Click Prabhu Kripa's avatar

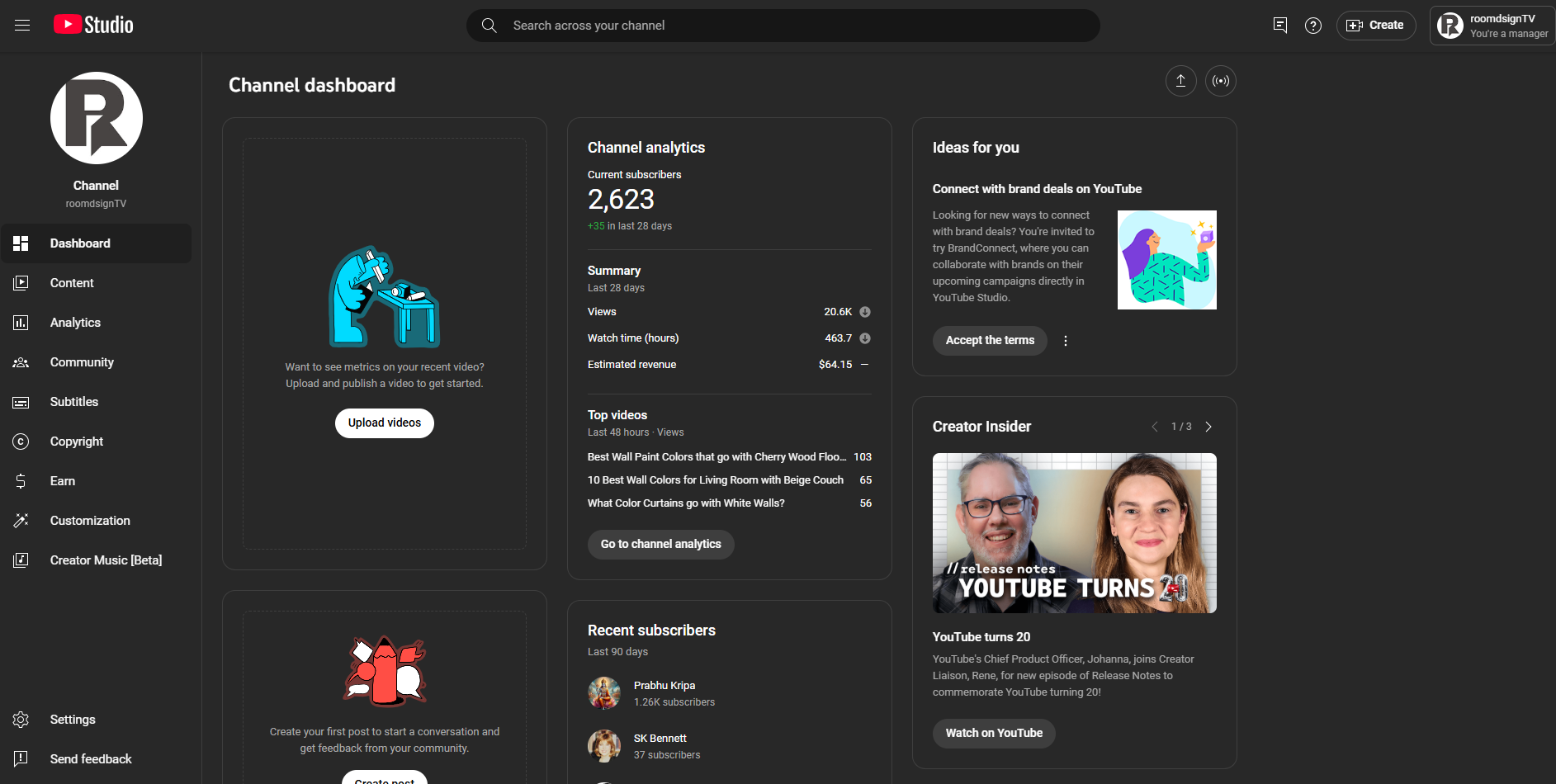click(x=604, y=693)
